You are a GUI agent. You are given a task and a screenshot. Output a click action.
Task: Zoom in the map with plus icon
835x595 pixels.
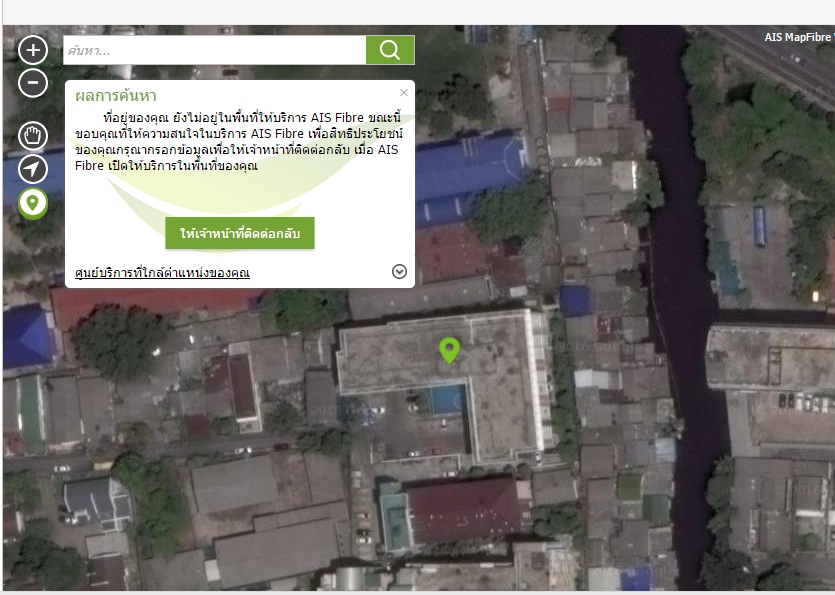point(33,50)
